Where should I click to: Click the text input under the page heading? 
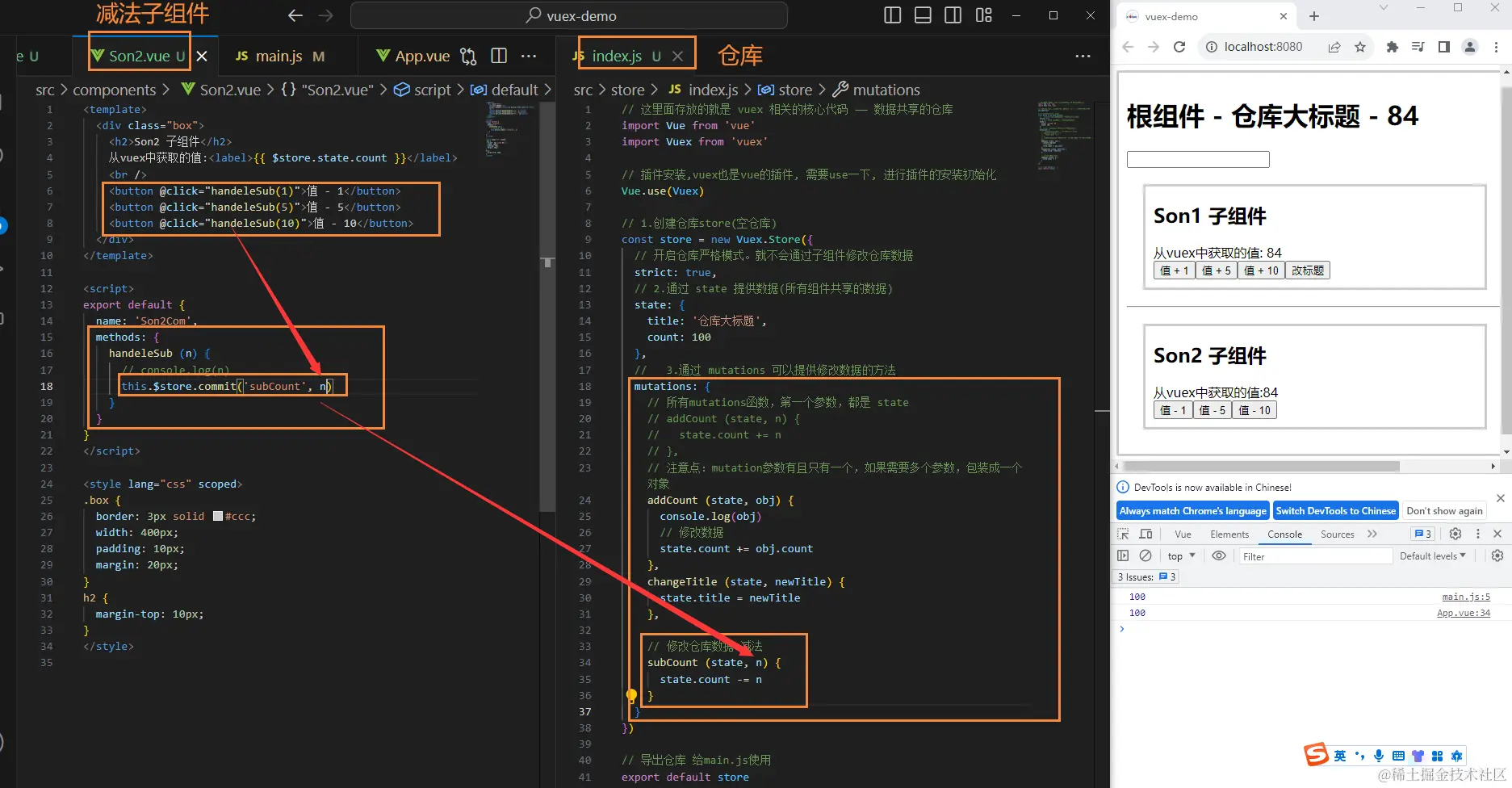[x=1198, y=160]
